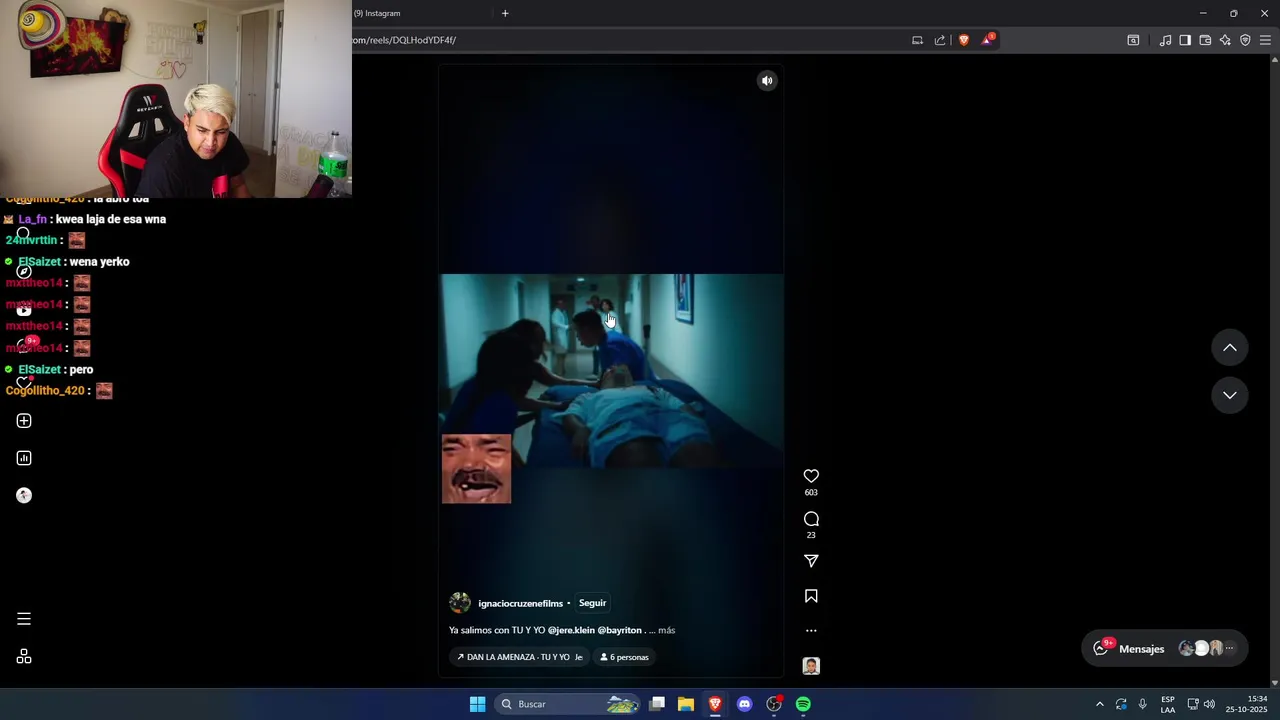
Task: Go to next reel with down arrow
Action: tap(1230, 395)
